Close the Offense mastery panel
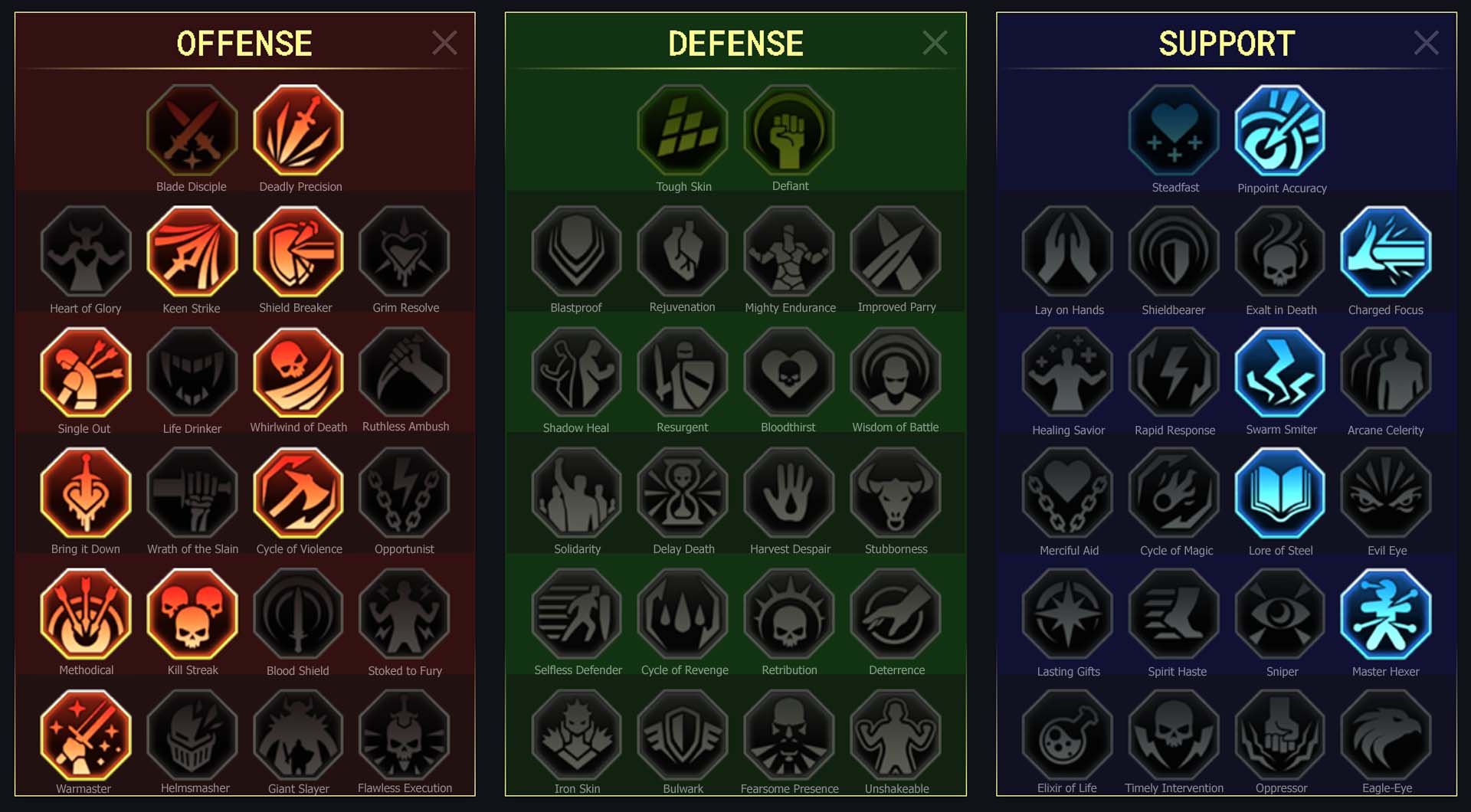The width and height of the screenshot is (1471, 812). [444, 43]
